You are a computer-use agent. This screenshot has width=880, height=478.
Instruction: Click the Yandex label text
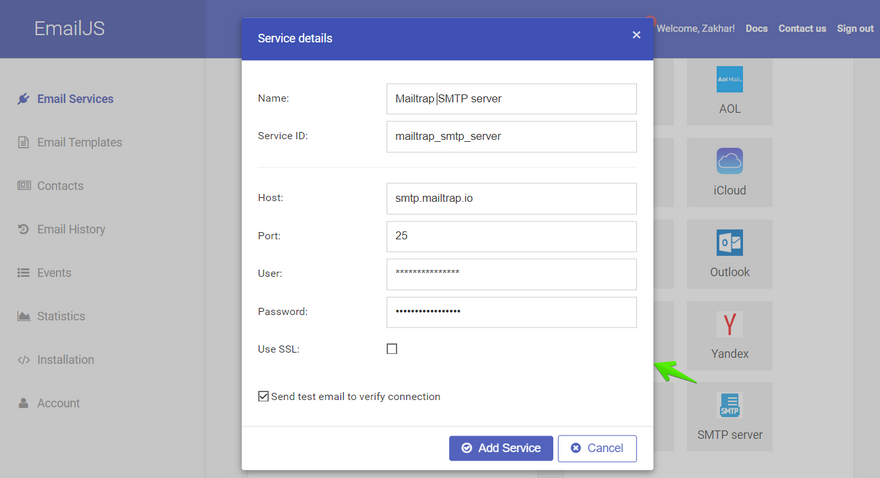point(730,353)
